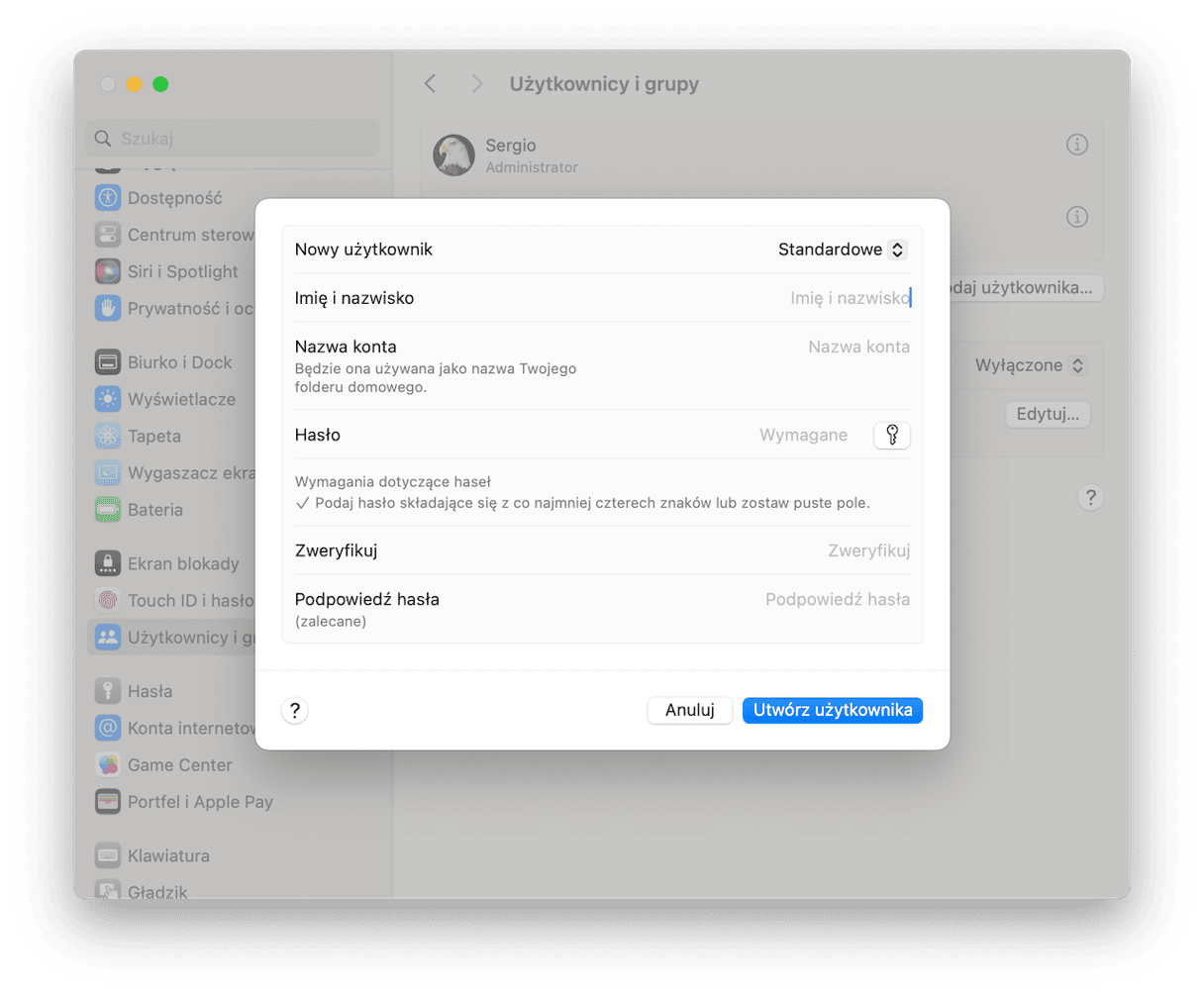
Task: Click the Zweryfikuj input field
Action: pos(867,550)
